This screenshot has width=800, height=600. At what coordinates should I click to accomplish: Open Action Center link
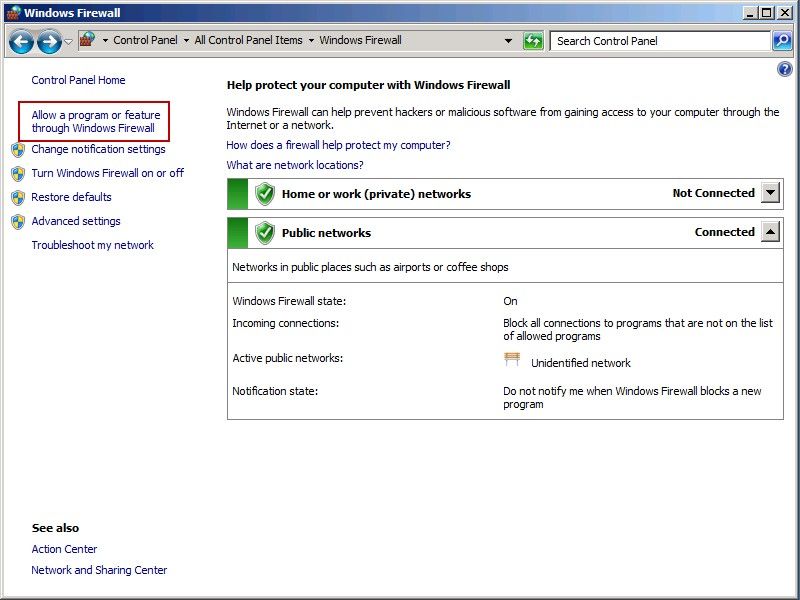(64, 549)
